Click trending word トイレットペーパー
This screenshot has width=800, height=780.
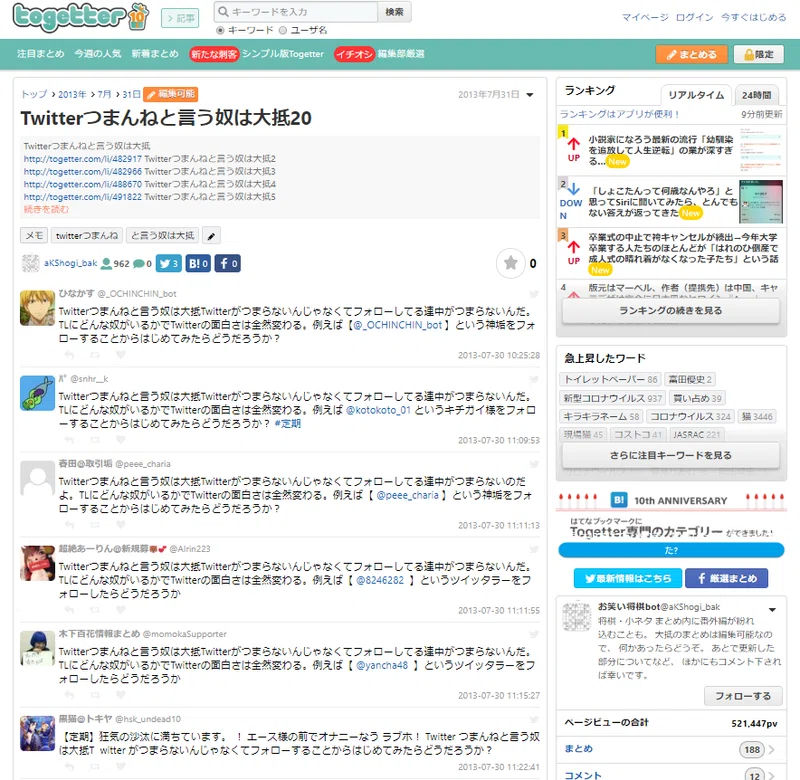coord(610,380)
